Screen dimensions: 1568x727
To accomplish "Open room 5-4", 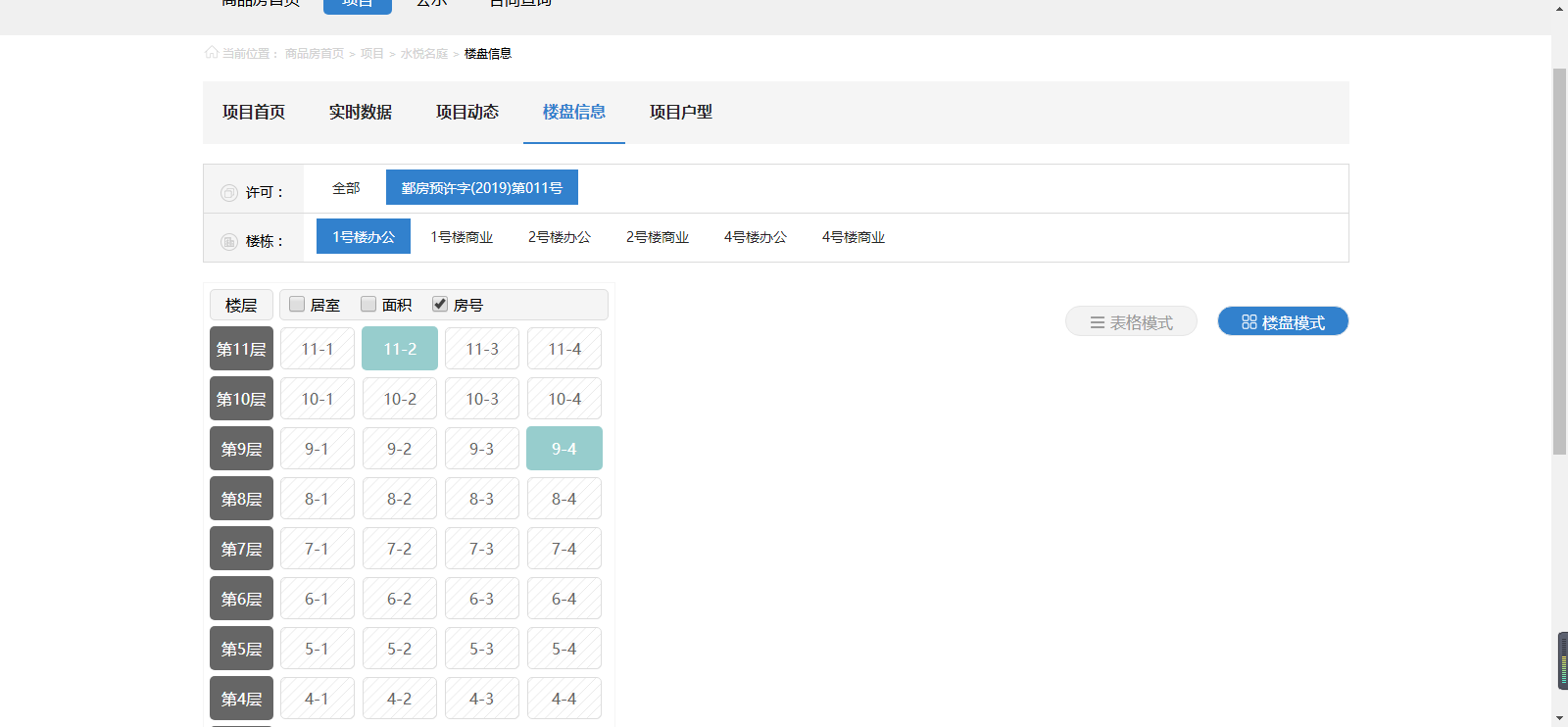I will click(x=564, y=649).
